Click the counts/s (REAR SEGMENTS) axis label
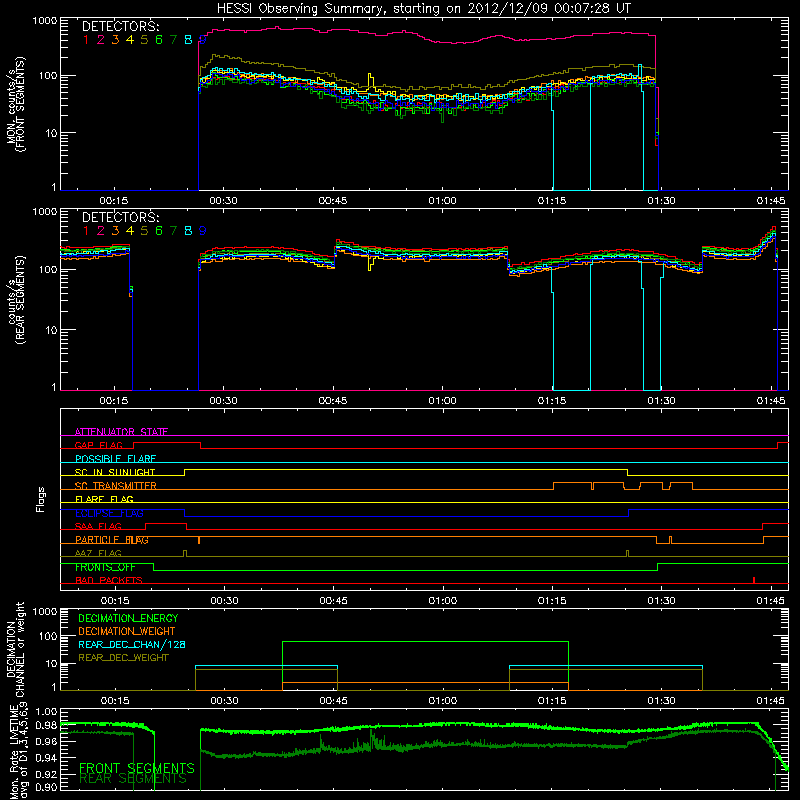Viewport: 800px width, 800px height. point(15,300)
